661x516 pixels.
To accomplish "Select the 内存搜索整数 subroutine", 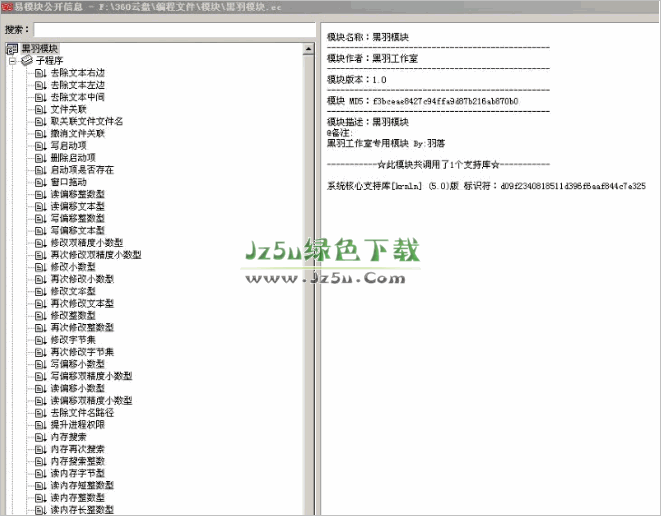I will [78, 461].
